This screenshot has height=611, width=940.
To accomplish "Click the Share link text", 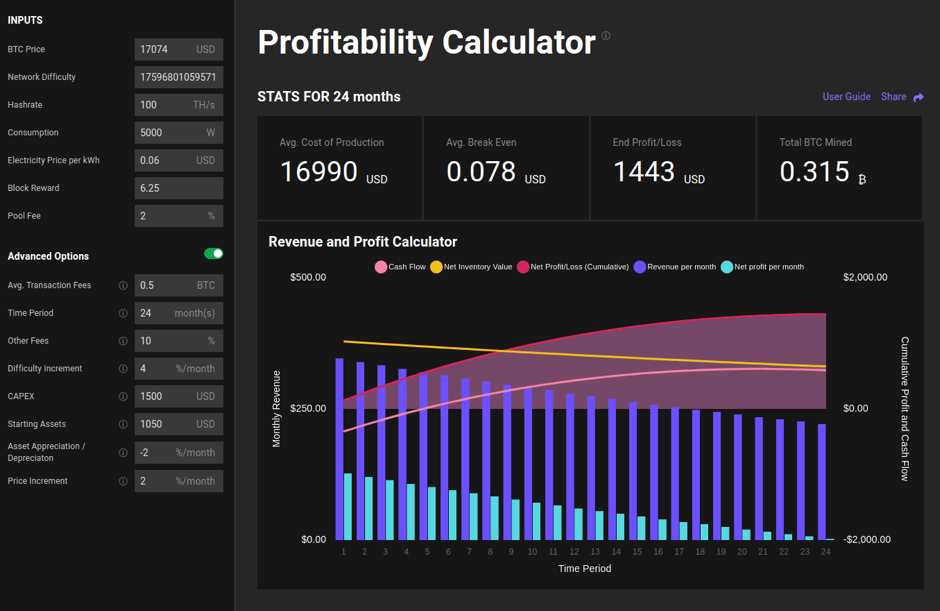I will coord(893,97).
